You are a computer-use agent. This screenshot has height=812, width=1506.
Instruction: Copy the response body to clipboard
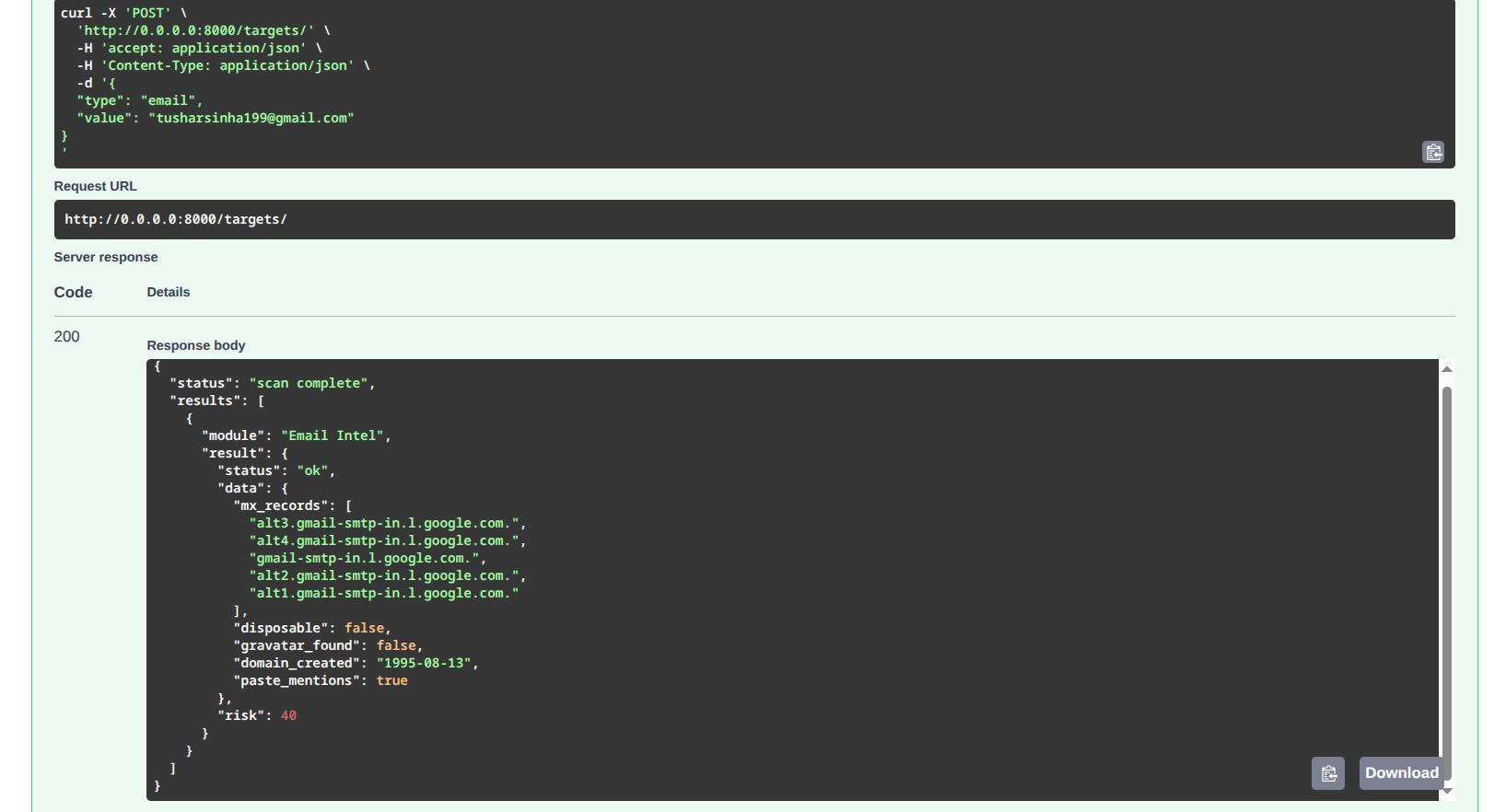tap(1327, 773)
